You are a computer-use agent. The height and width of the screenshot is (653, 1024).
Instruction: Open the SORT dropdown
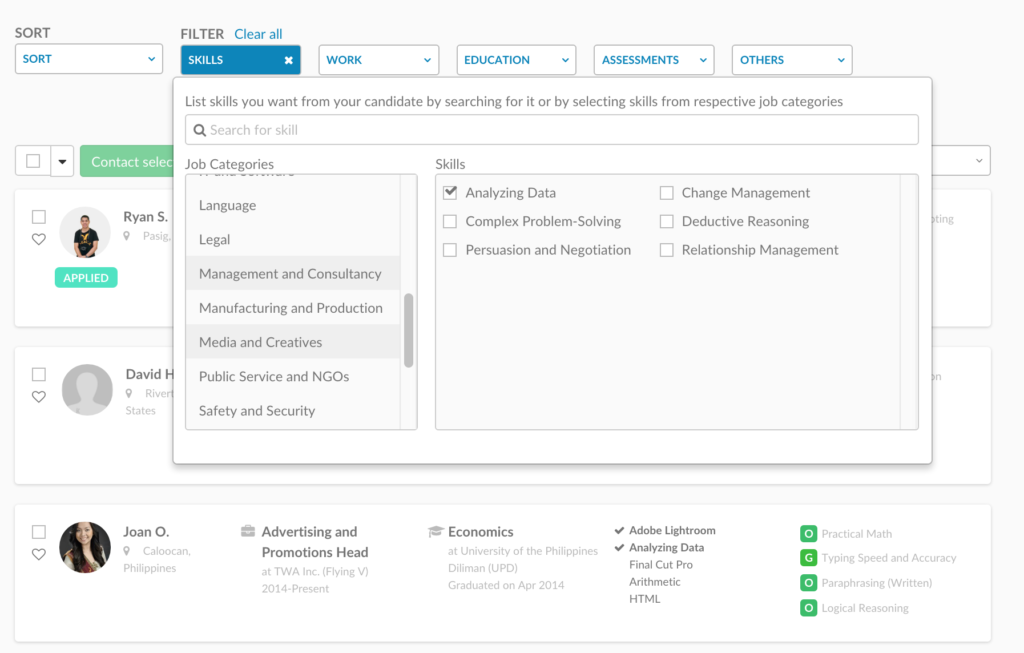[88, 58]
